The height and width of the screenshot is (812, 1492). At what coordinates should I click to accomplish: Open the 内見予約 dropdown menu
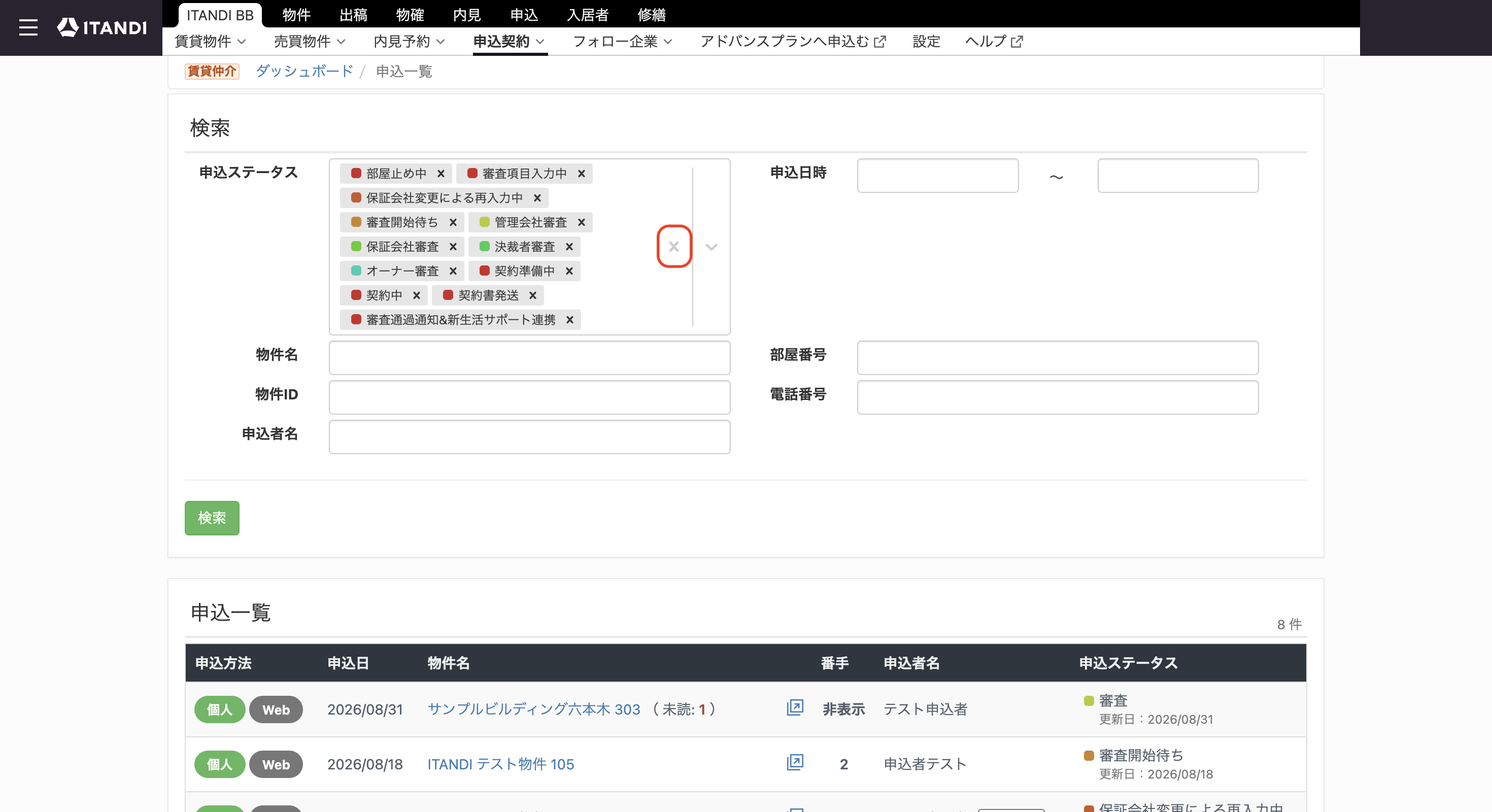(x=409, y=42)
